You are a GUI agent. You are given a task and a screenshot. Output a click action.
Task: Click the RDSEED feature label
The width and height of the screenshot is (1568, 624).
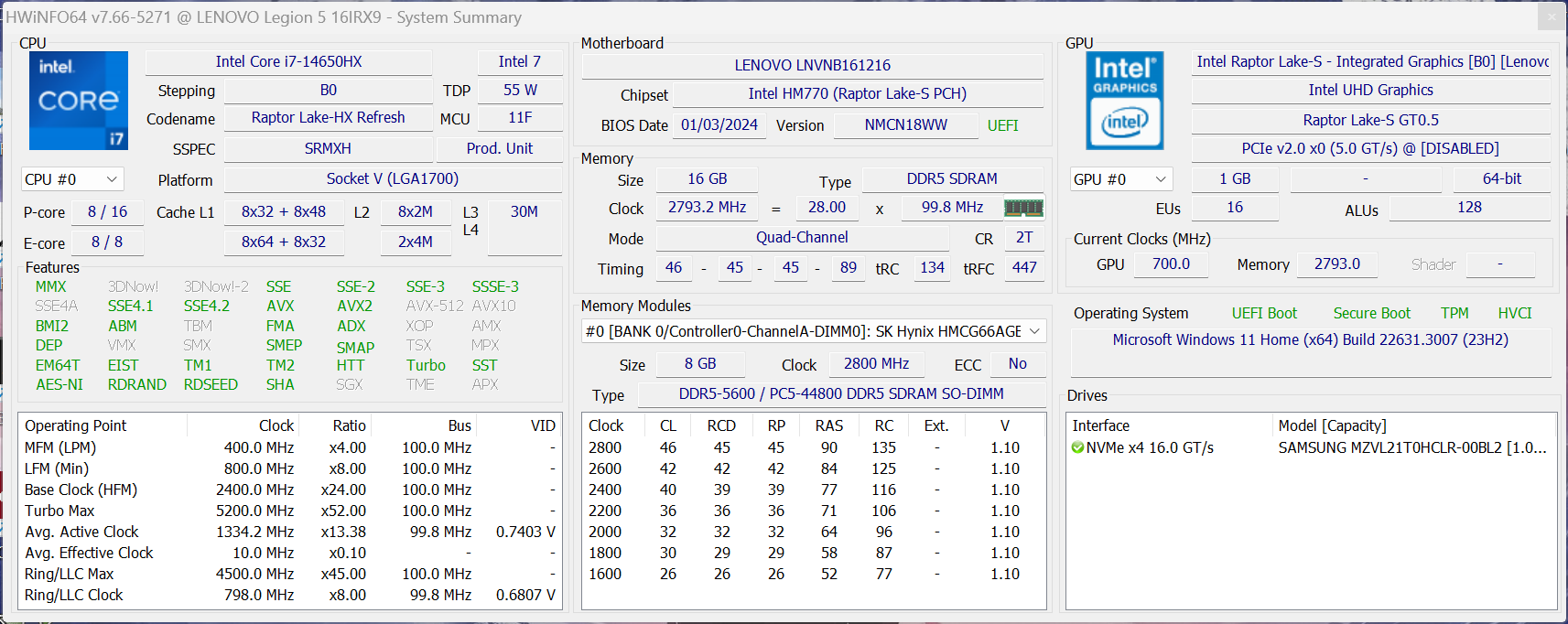click(211, 385)
